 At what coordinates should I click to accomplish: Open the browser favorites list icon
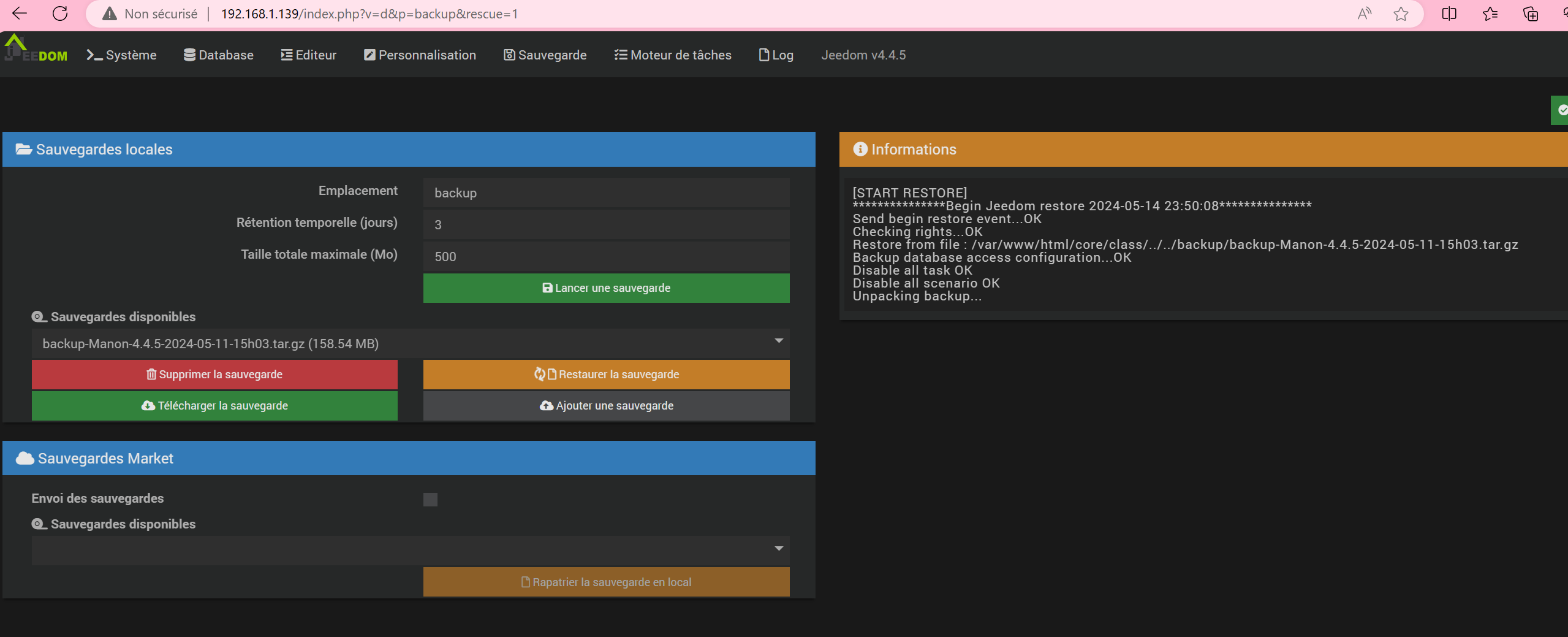pyautogui.click(x=1490, y=14)
